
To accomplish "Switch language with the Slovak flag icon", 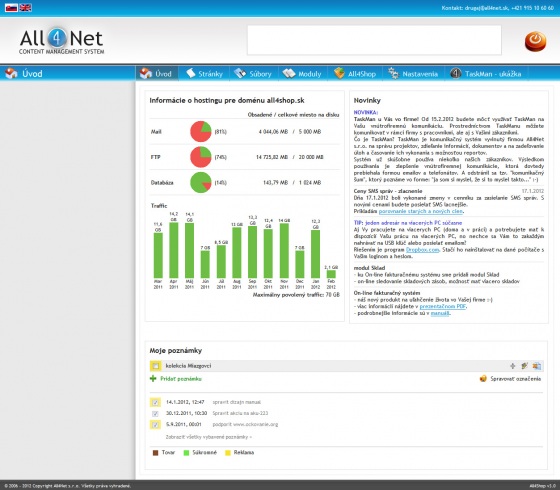I will [11, 8].
